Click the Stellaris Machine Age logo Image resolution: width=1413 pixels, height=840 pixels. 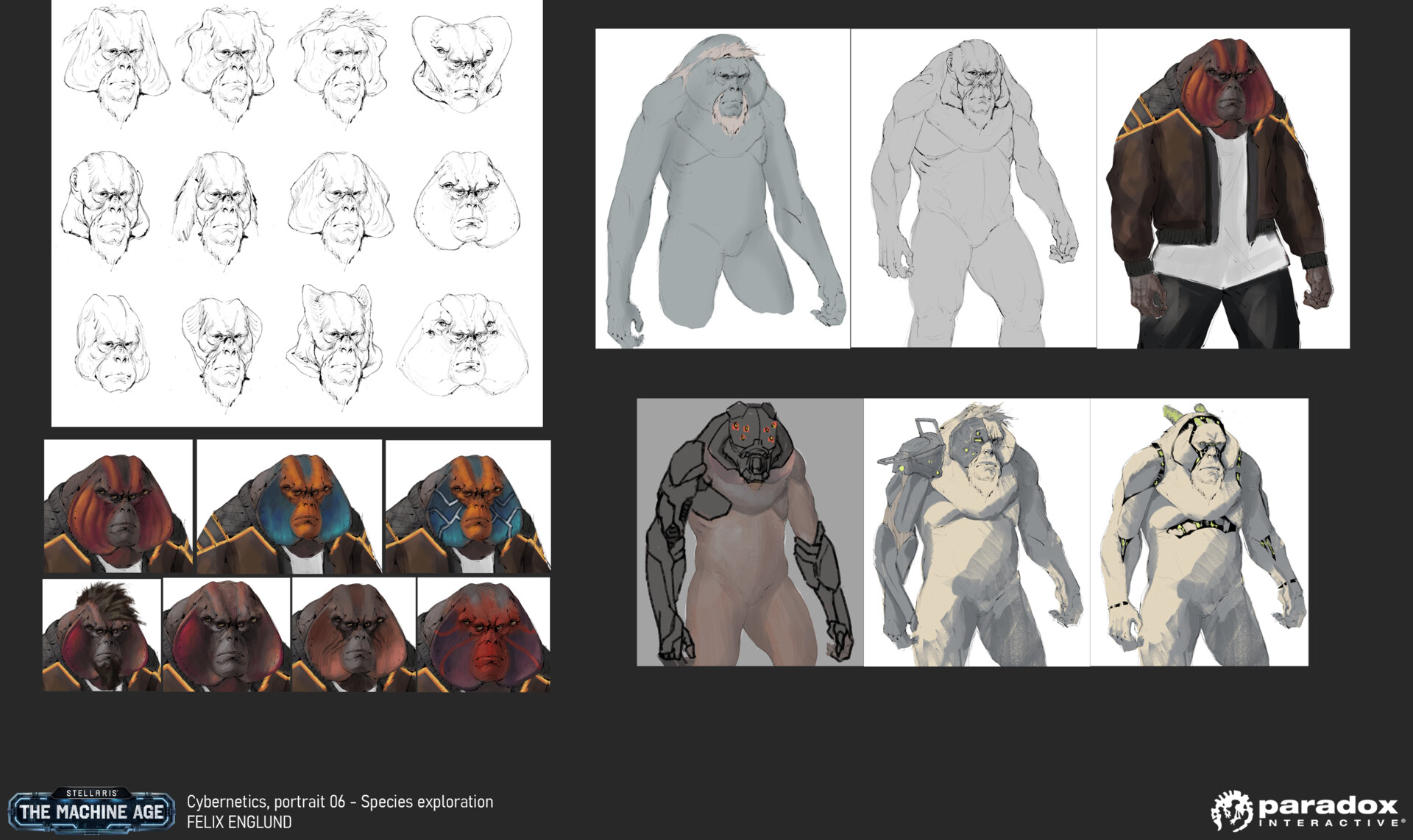pyautogui.click(x=91, y=810)
